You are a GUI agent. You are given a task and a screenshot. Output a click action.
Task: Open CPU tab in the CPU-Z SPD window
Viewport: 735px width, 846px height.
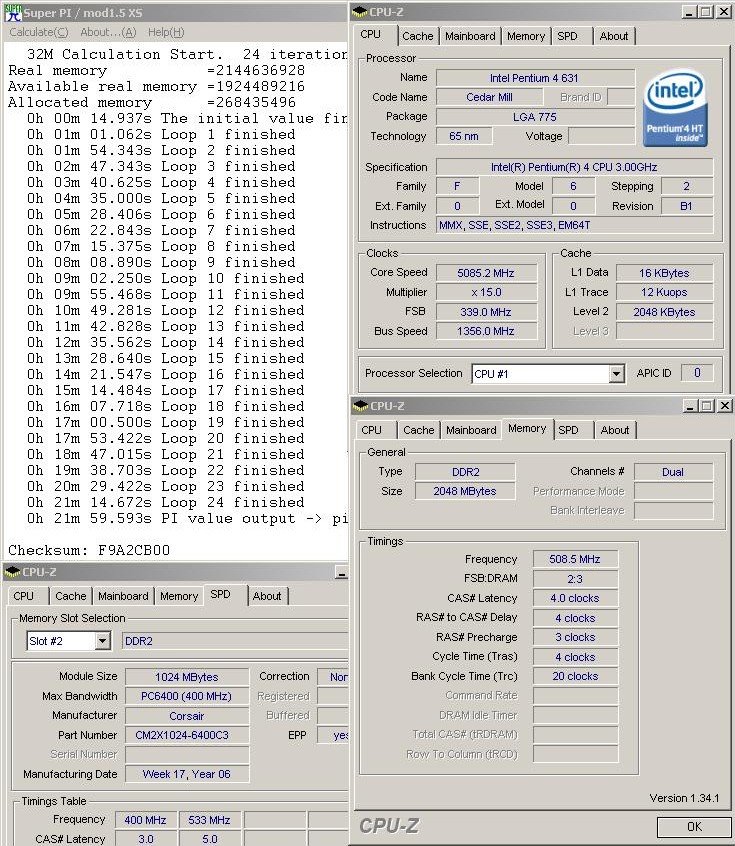click(24, 596)
